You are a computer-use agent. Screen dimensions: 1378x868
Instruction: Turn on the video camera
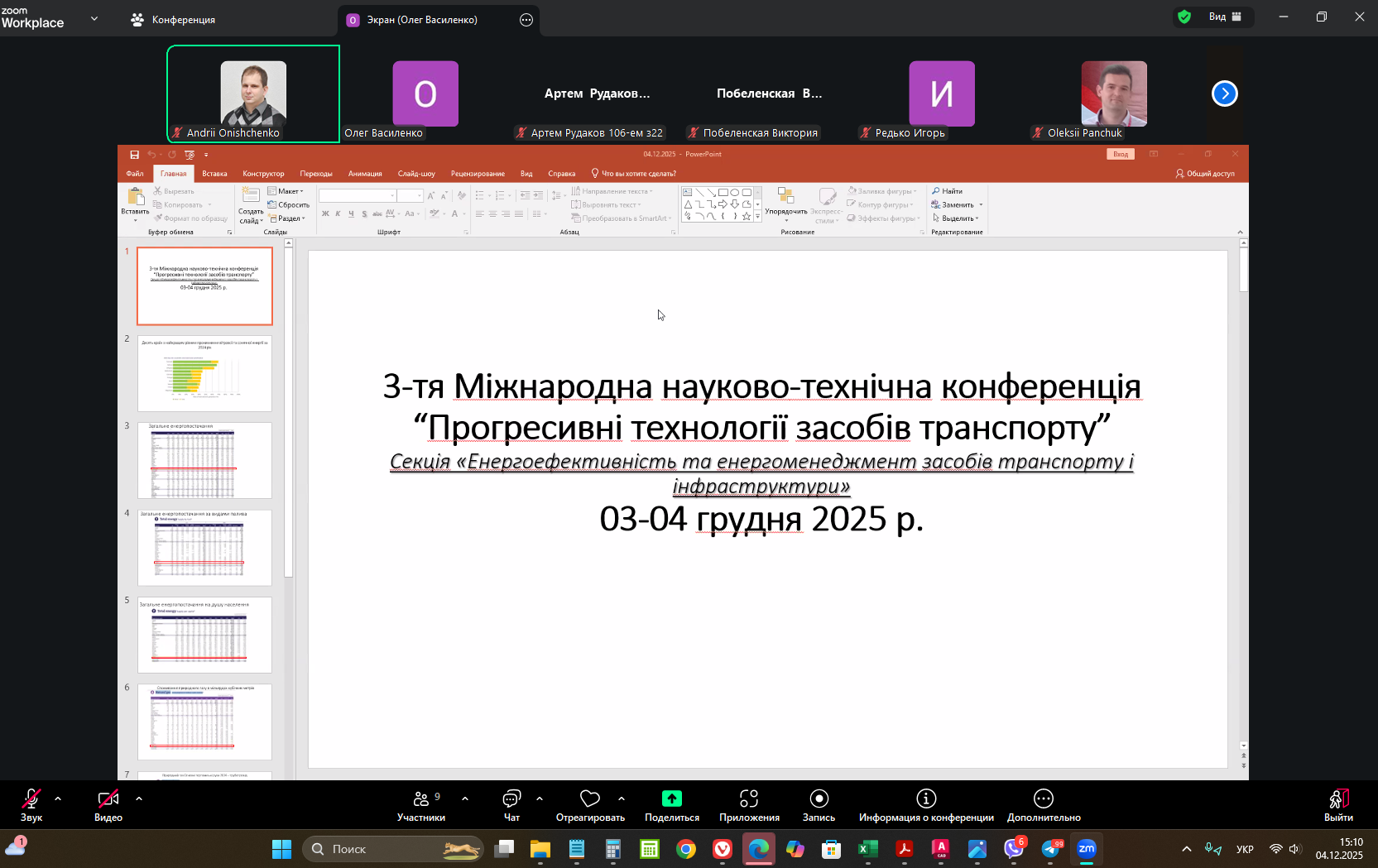click(x=108, y=798)
